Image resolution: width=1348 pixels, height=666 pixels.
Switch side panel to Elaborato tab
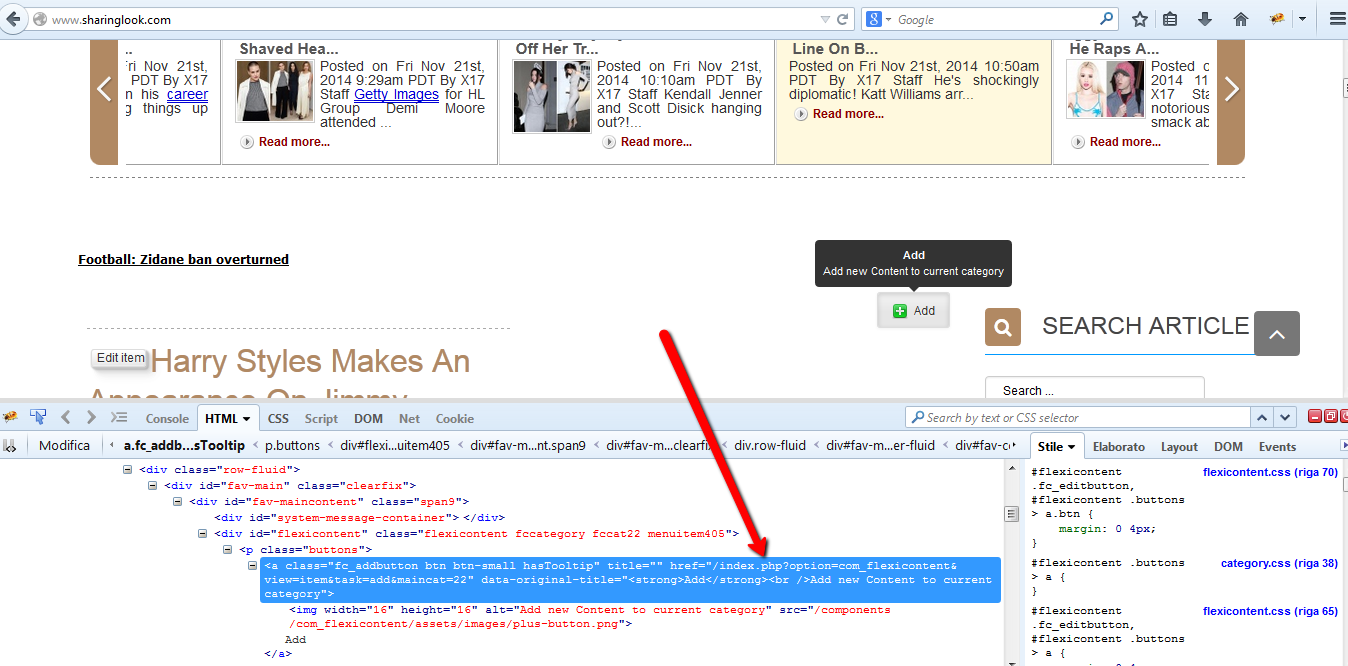pyautogui.click(x=1118, y=446)
